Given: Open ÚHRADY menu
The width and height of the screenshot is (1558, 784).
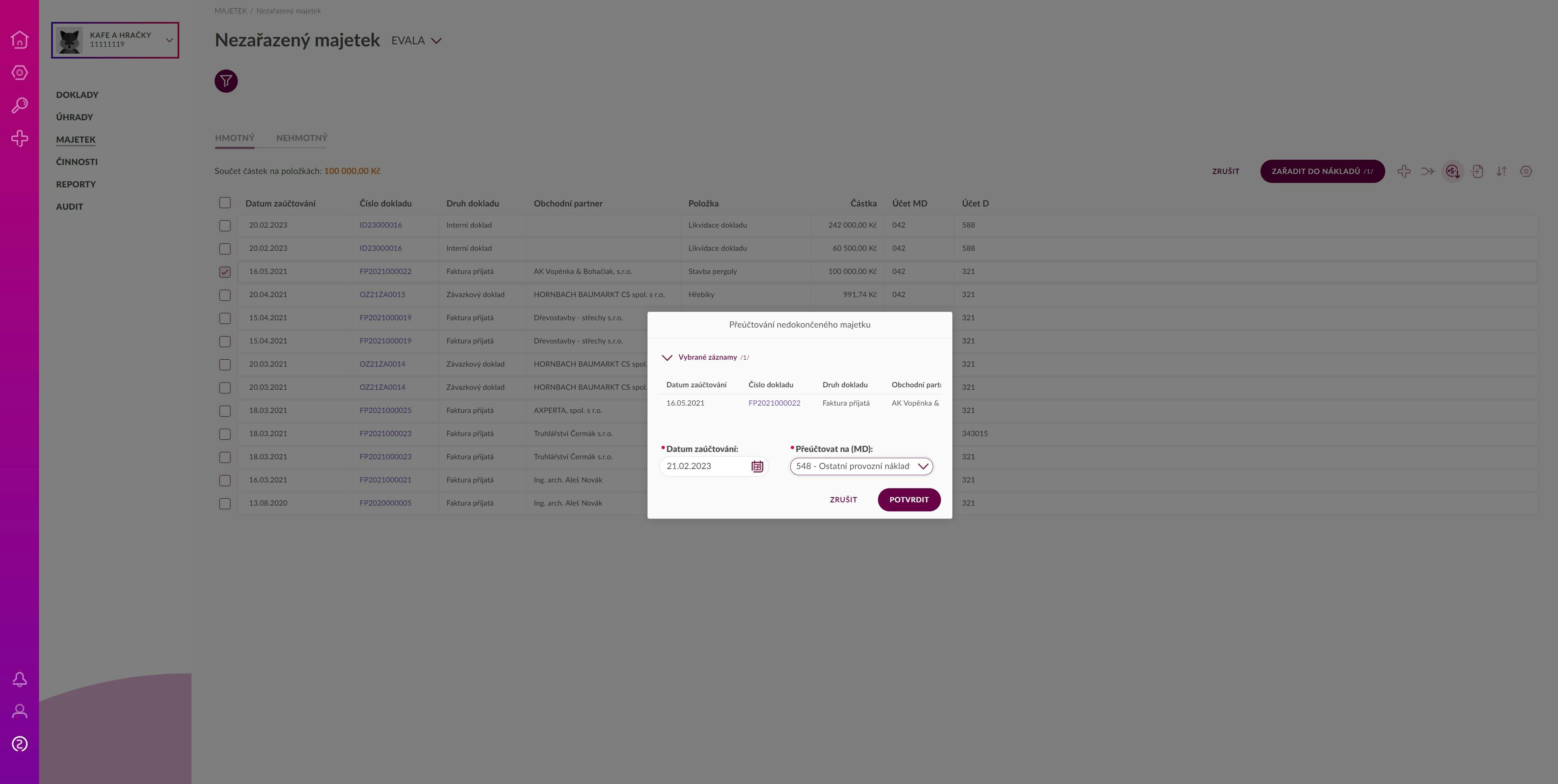Looking at the screenshot, I should [x=74, y=117].
